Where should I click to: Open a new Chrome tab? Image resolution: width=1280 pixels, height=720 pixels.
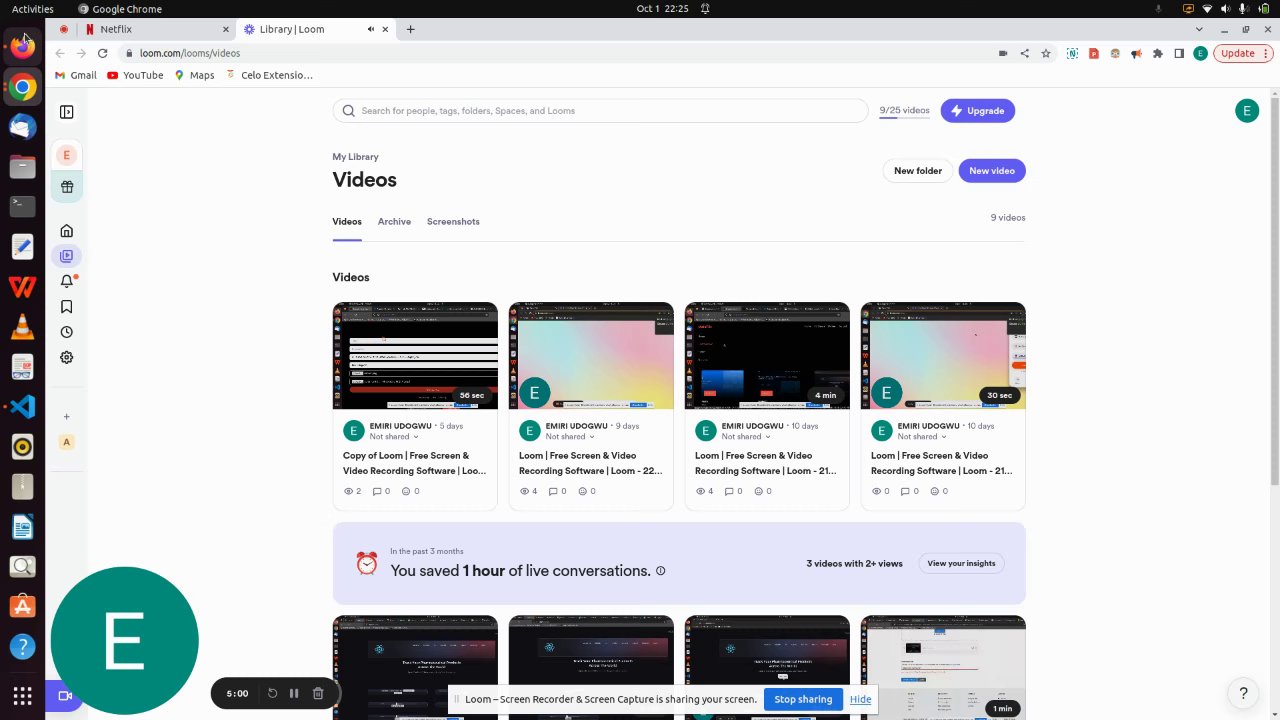pos(410,29)
